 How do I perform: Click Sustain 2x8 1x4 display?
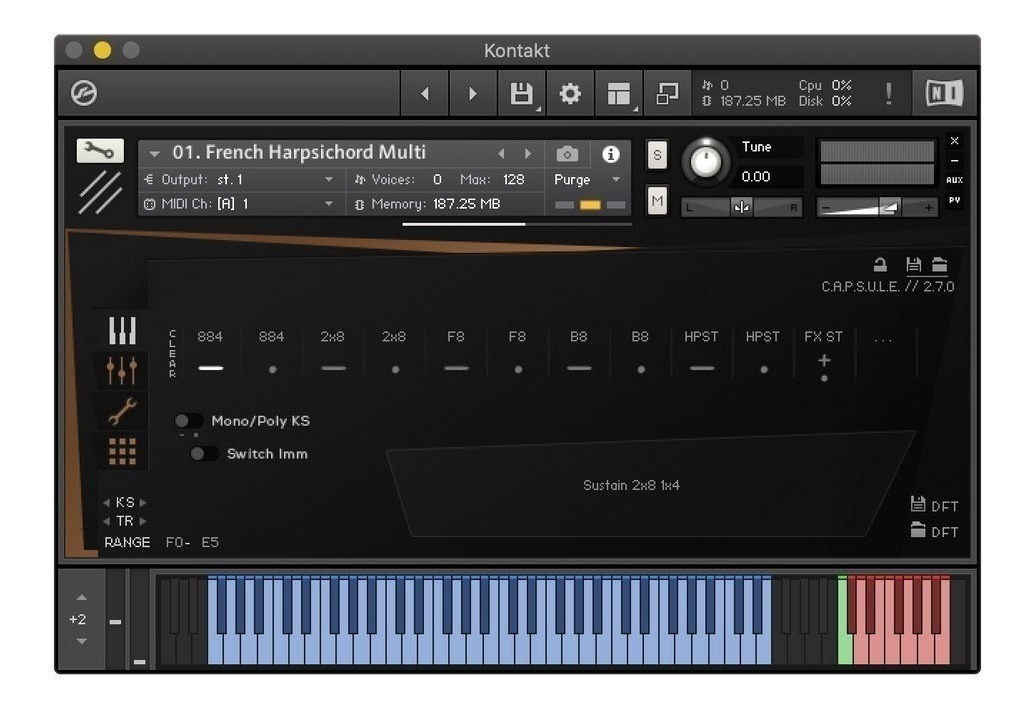[631, 485]
